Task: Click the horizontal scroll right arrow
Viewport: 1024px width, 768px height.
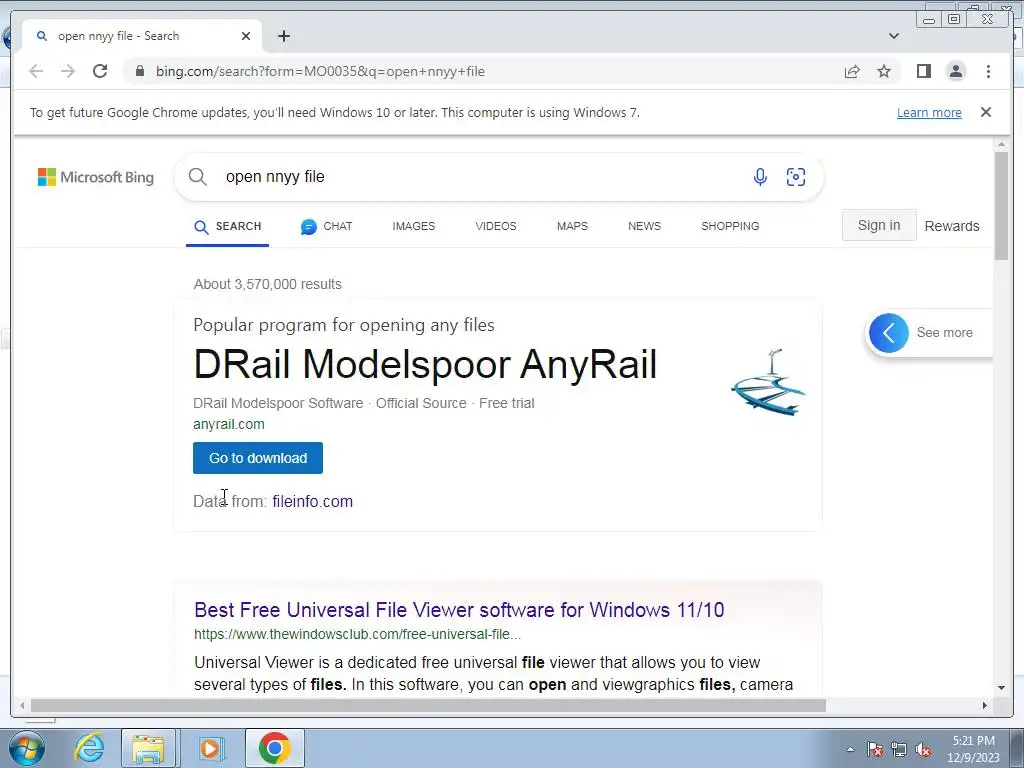Action: click(x=985, y=705)
